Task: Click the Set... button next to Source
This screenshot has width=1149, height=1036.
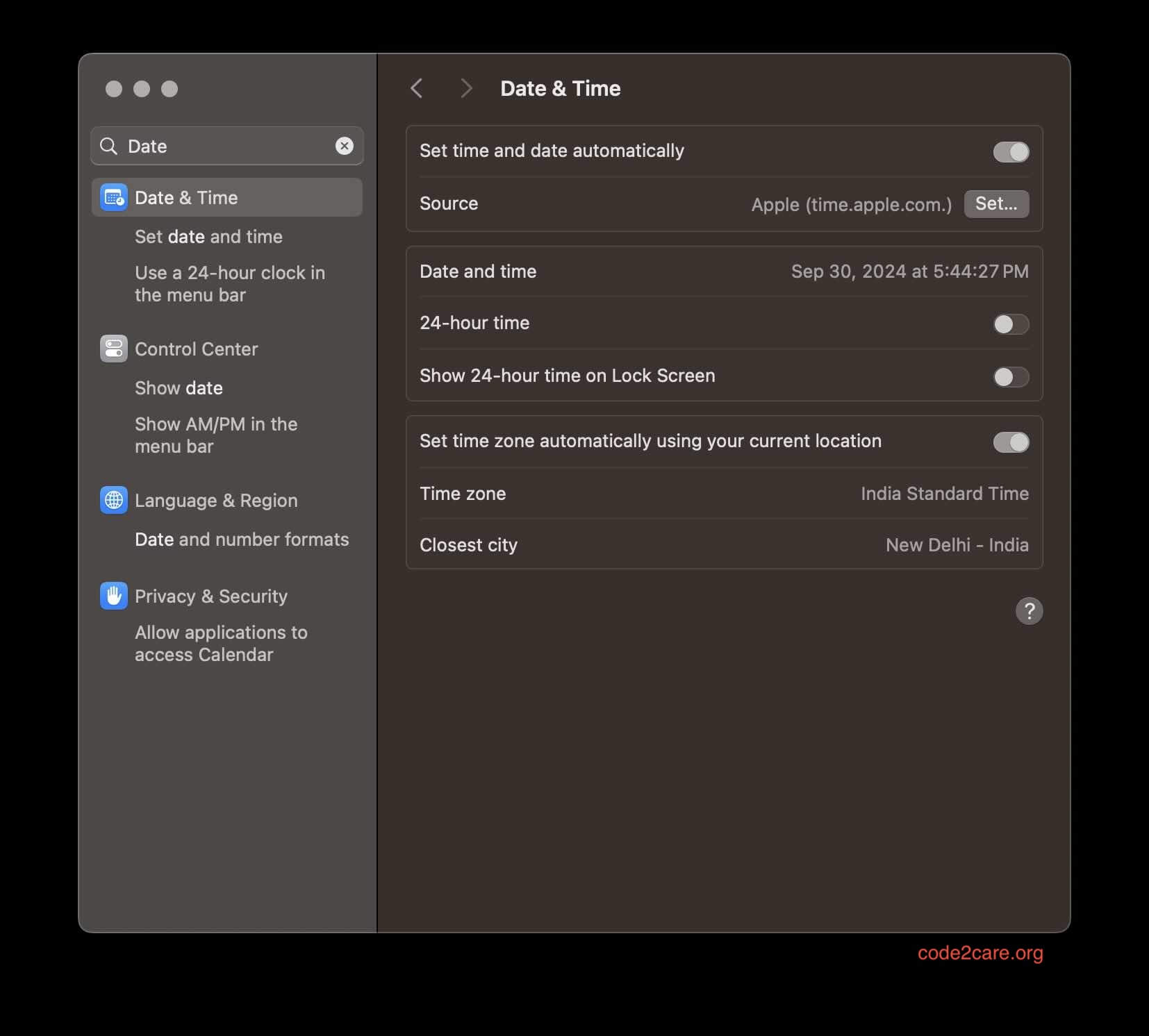Action: (996, 203)
